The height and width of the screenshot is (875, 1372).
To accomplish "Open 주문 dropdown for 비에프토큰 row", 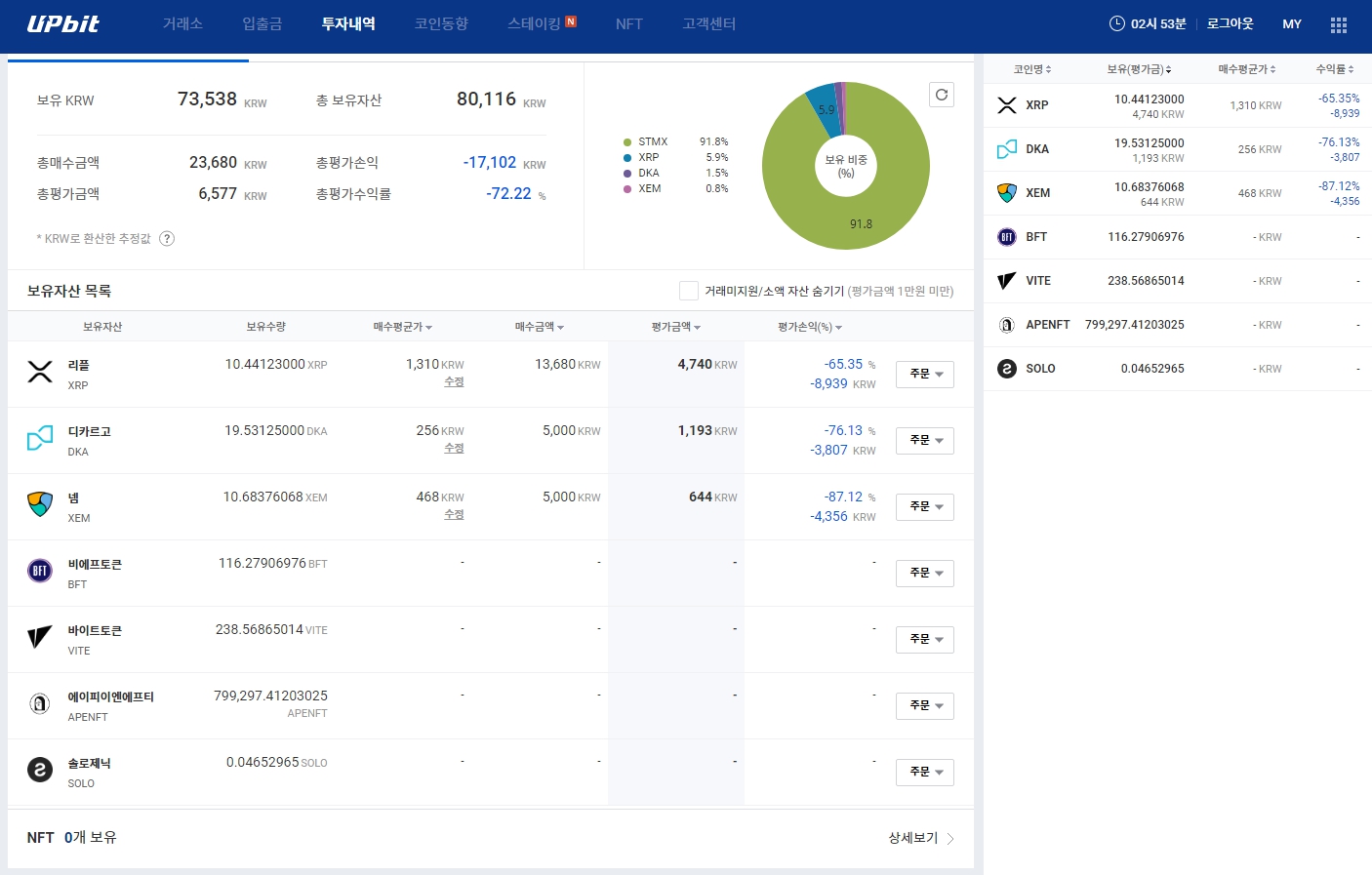I will (925, 574).
